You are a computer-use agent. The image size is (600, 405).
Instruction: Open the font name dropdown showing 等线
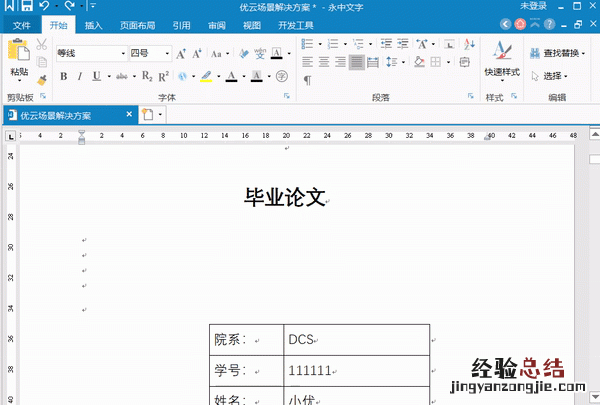tap(90, 53)
